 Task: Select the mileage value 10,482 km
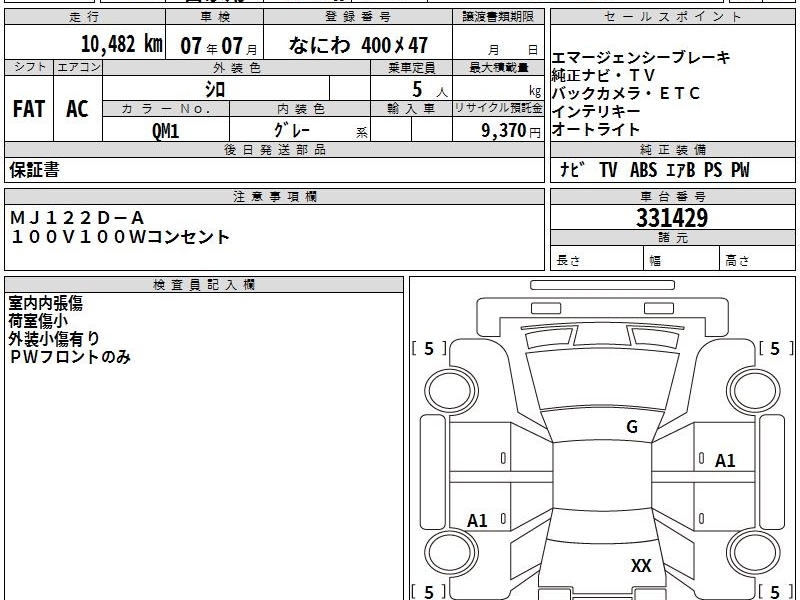click(121, 44)
